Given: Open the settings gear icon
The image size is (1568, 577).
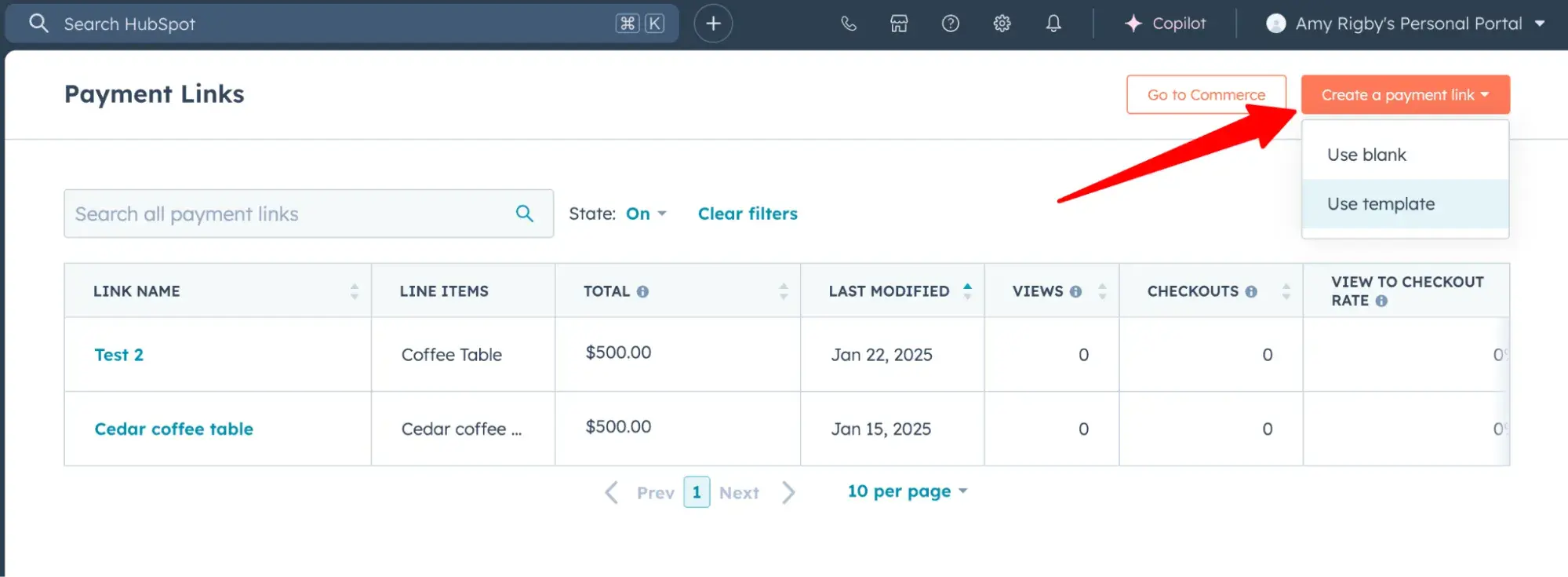Looking at the screenshot, I should (1002, 24).
